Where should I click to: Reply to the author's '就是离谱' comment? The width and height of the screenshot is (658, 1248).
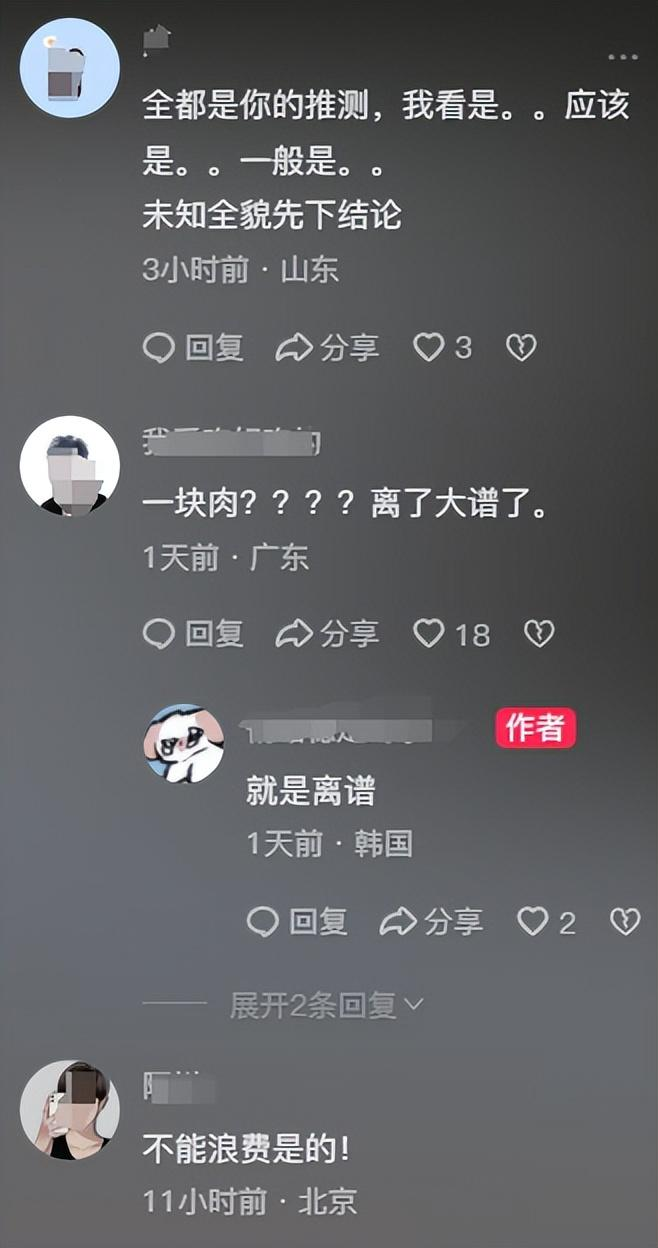tap(297, 922)
